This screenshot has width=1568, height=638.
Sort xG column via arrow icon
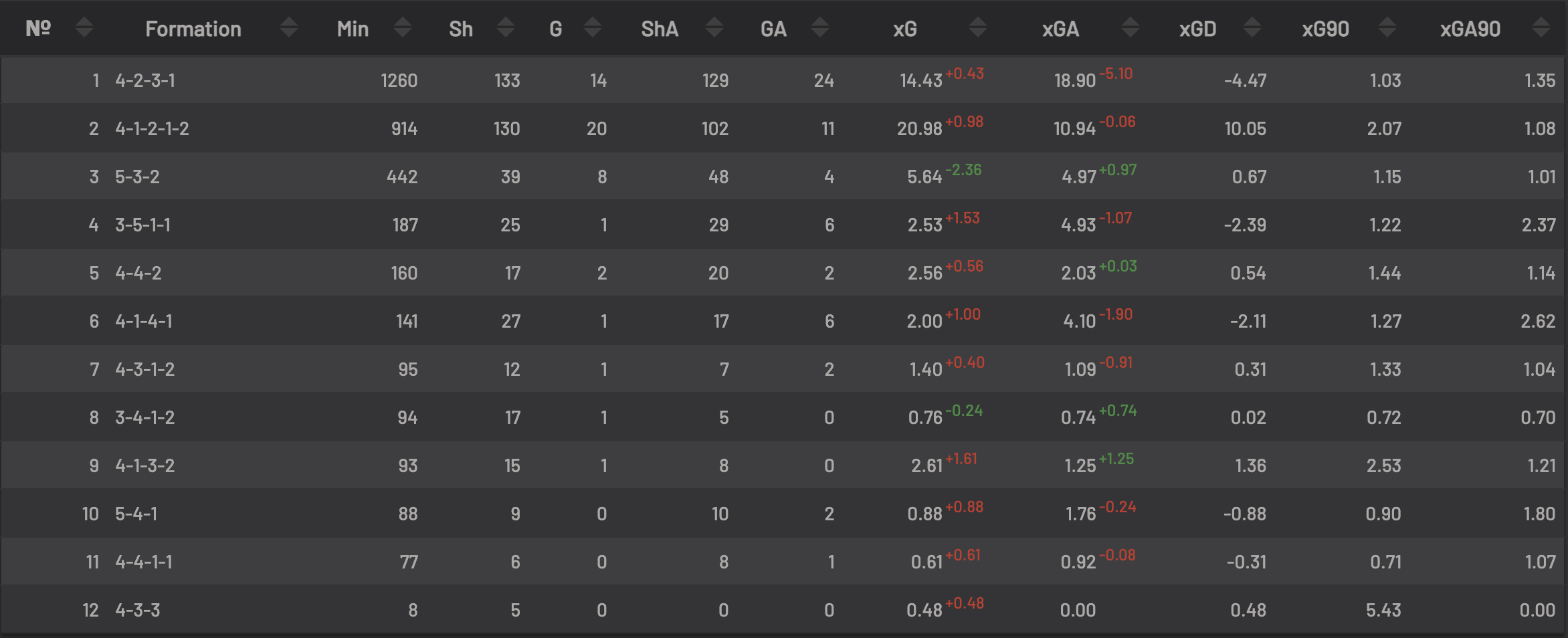[978, 28]
